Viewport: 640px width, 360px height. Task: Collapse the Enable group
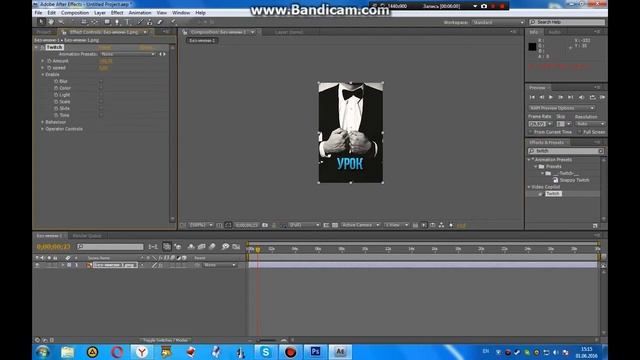pos(42,75)
